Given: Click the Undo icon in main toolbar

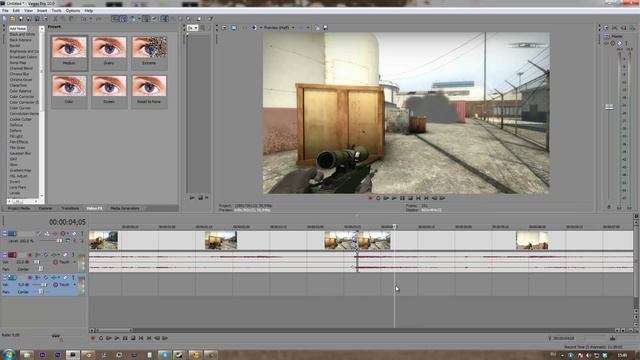Looking at the screenshot, I should tap(84, 19).
